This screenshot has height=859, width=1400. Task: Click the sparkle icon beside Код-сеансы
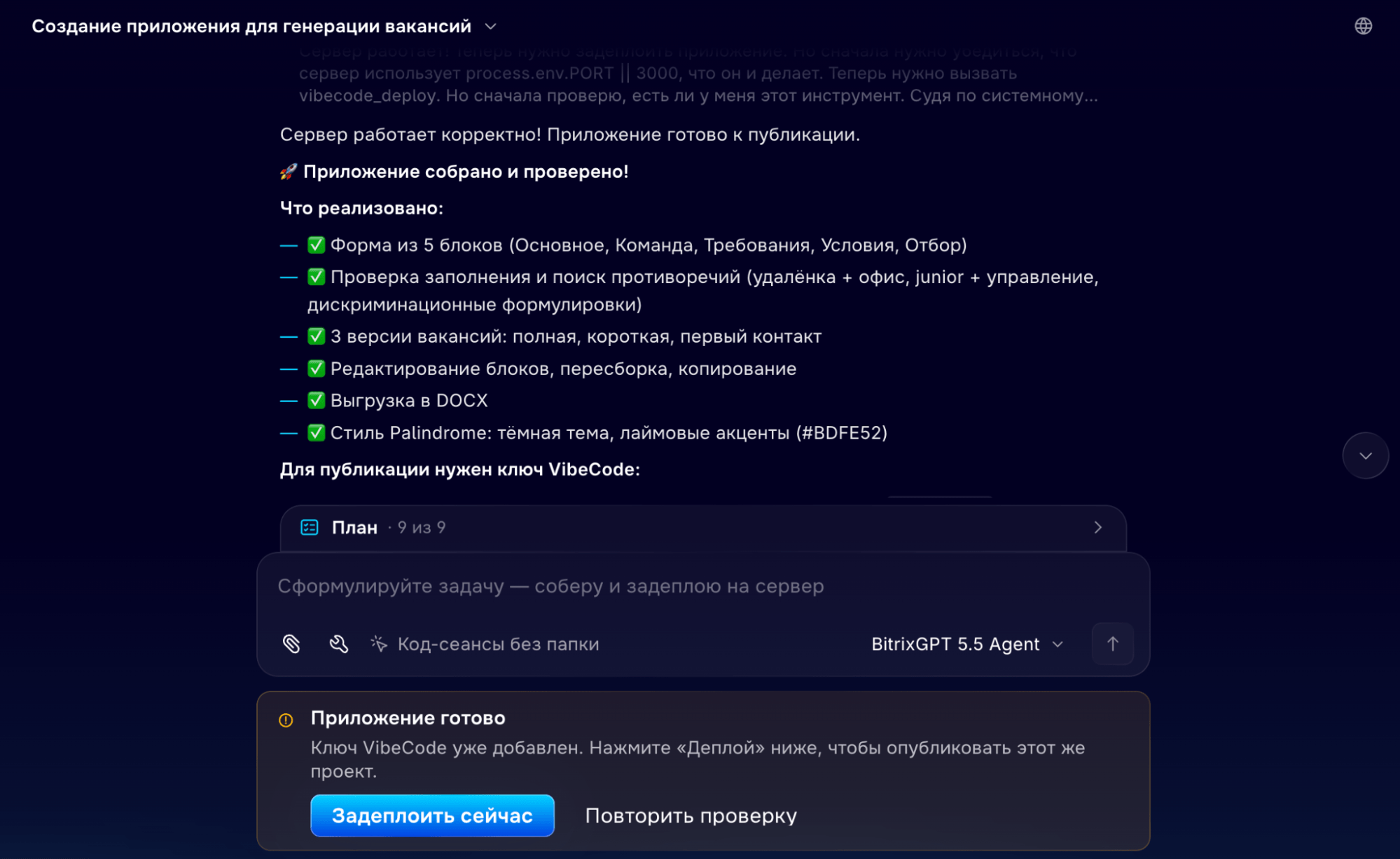point(379,643)
